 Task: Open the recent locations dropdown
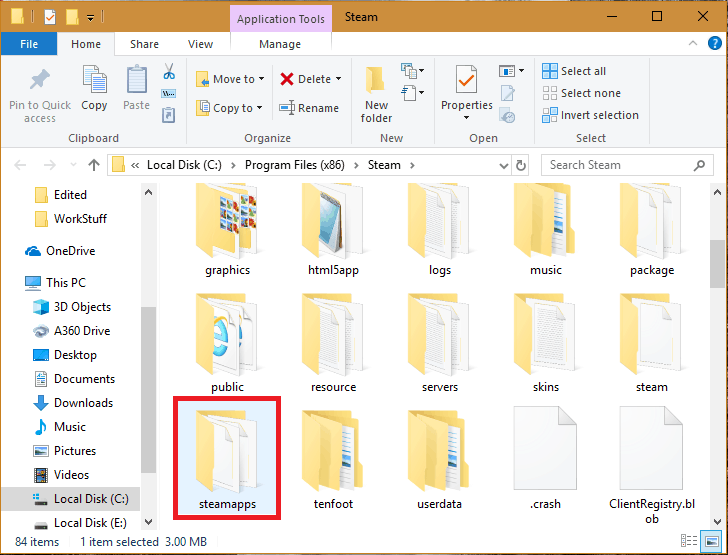coord(73,165)
